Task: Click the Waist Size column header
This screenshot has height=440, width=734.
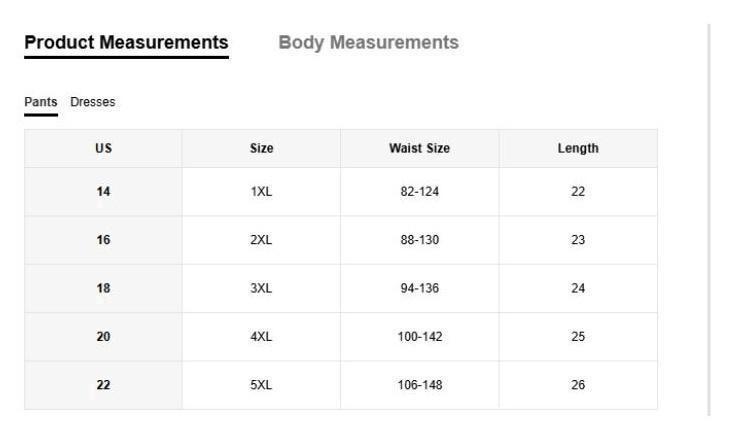Action: (419, 148)
